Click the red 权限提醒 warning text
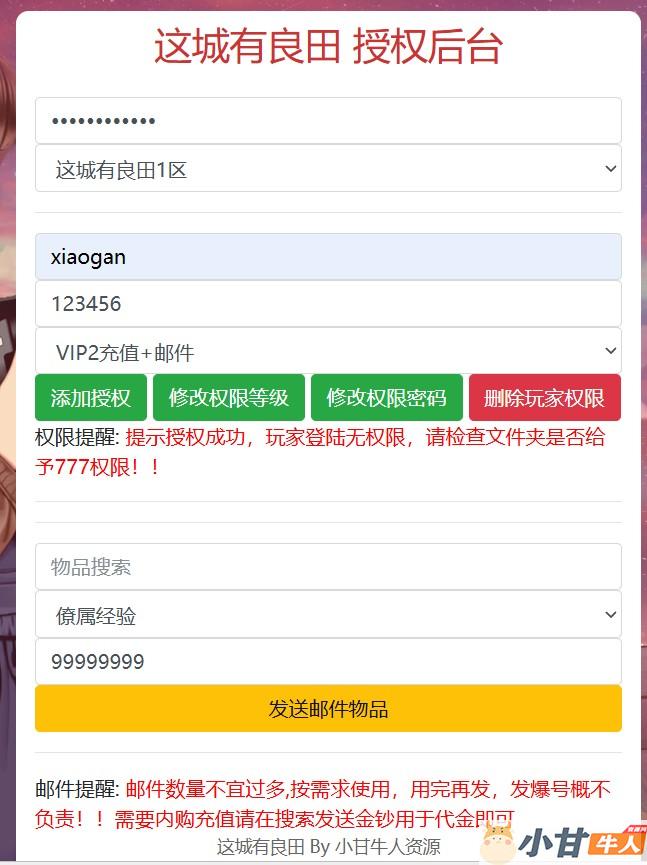This screenshot has height=865, width=647. point(320,452)
